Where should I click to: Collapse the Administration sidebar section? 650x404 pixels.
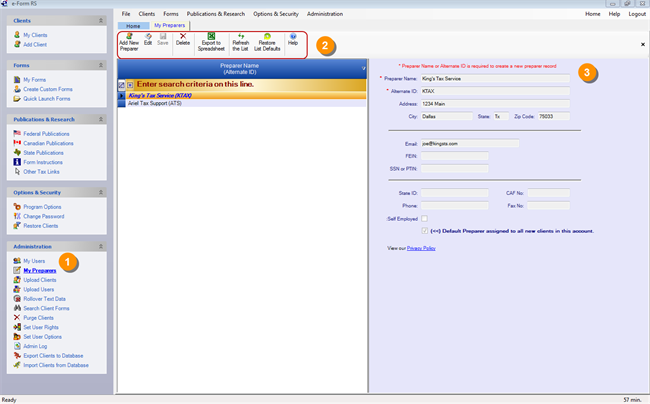pos(100,246)
